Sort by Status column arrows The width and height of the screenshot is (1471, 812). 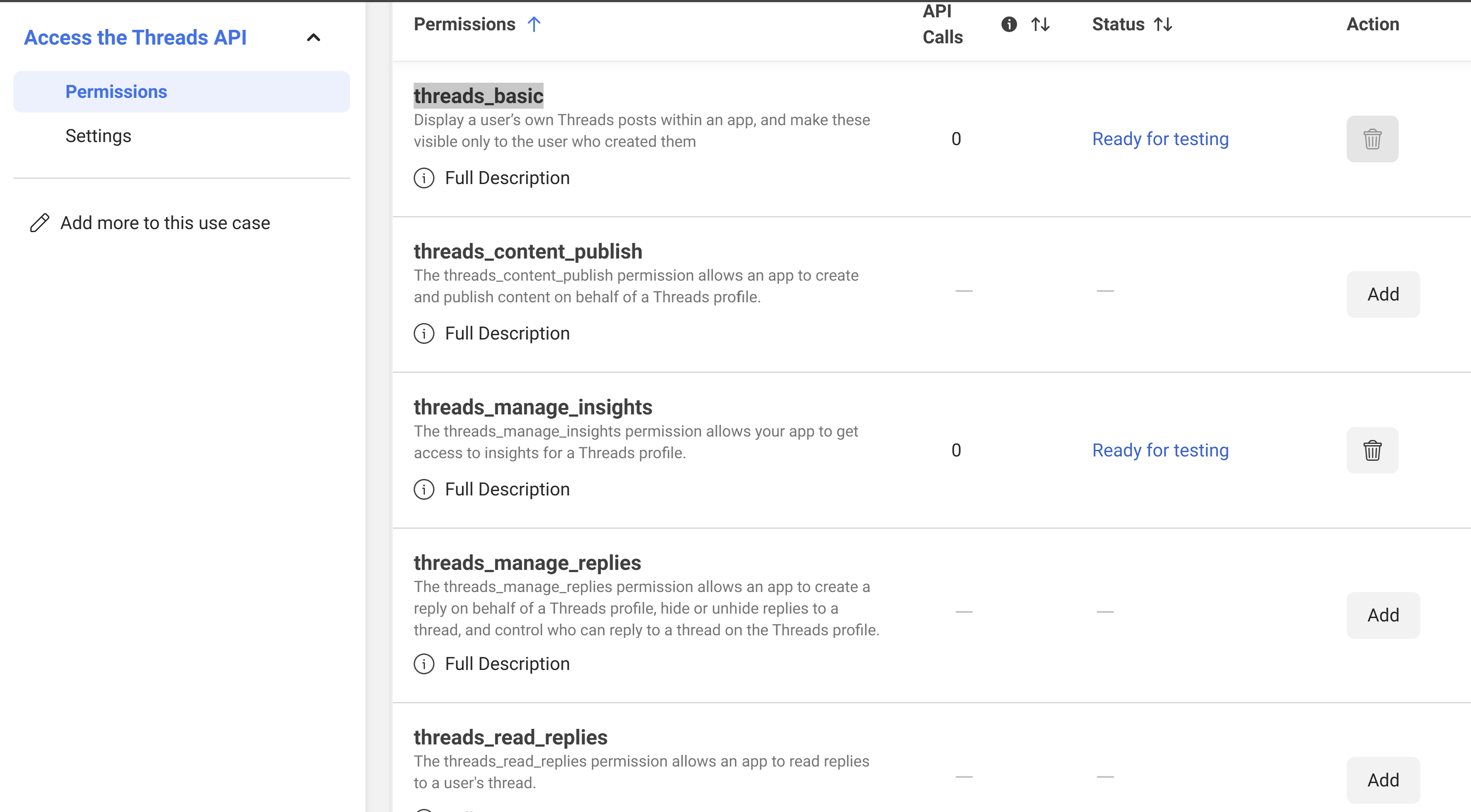pyautogui.click(x=1163, y=25)
